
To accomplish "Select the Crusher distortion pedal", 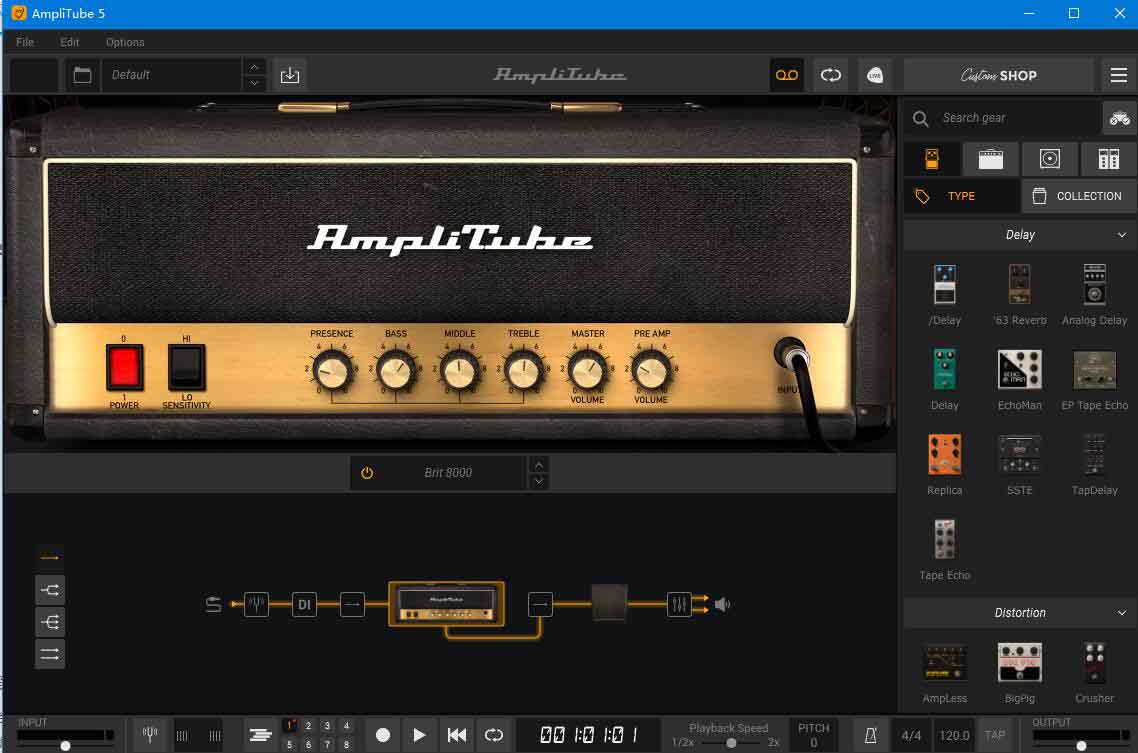I will (x=1094, y=672).
